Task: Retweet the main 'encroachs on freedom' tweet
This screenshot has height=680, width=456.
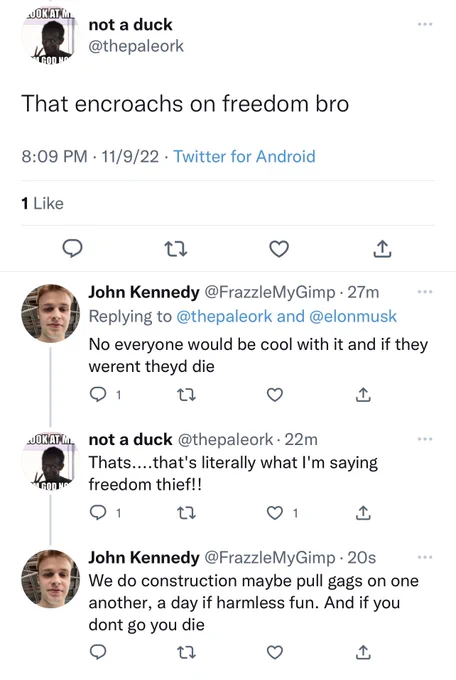Action: pos(176,249)
